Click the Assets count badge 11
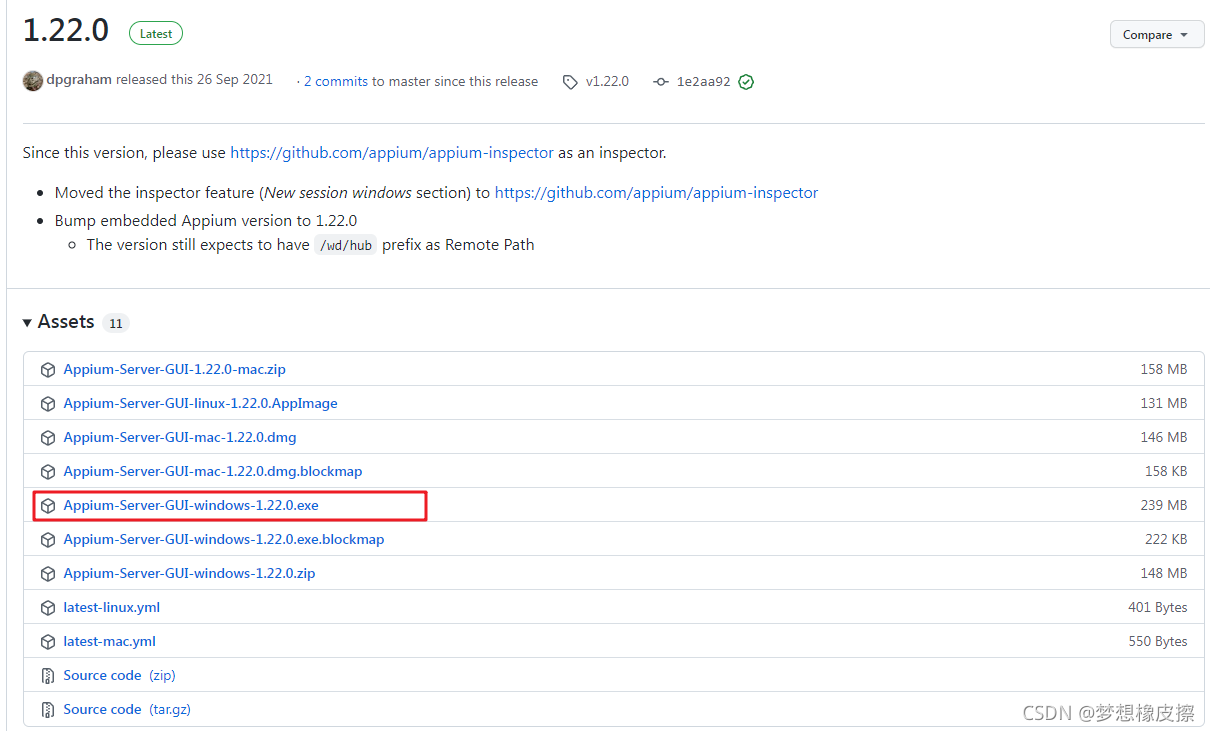 coord(116,323)
